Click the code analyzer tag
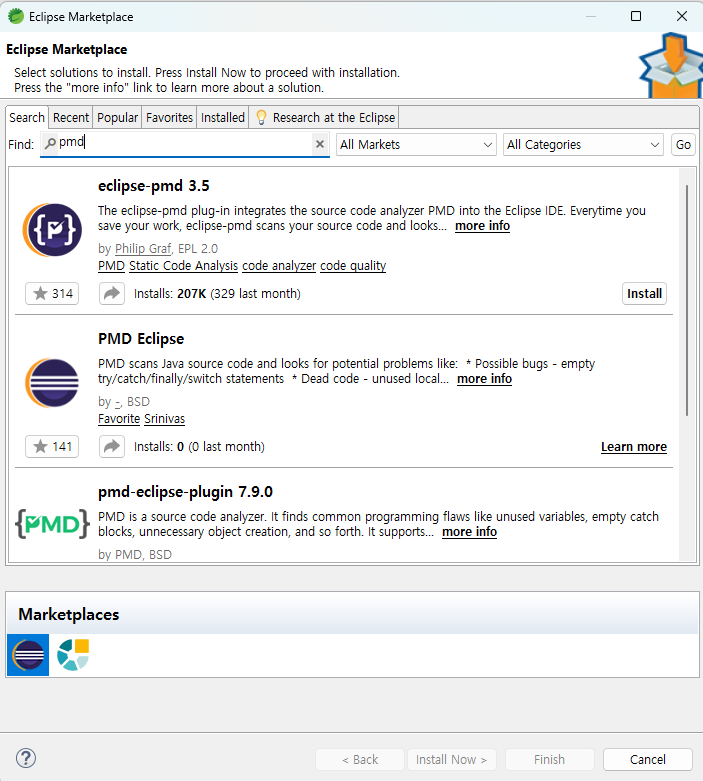 pyautogui.click(x=279, y=265)
